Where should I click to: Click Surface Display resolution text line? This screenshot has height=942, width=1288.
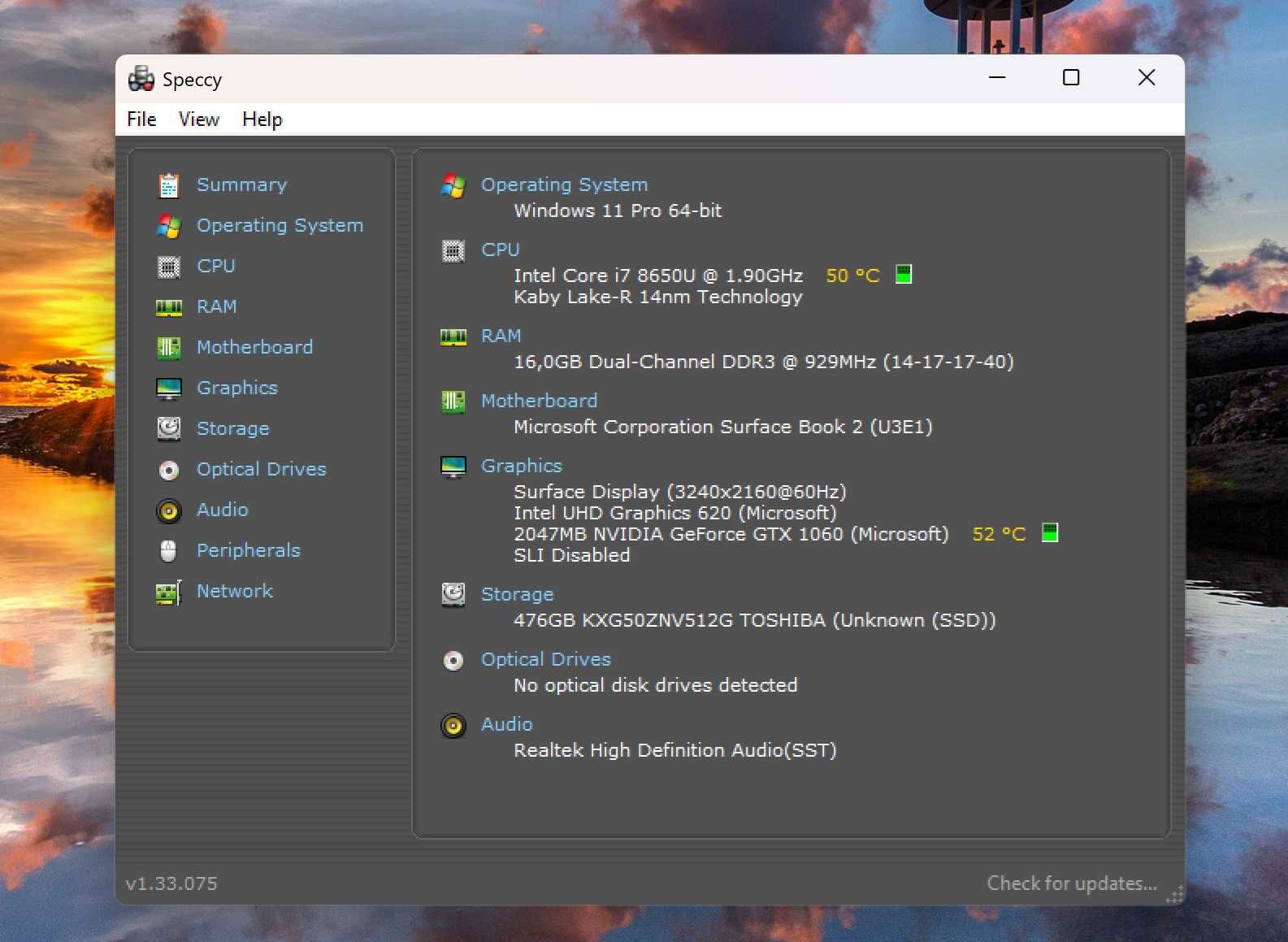tap(680, 493)
